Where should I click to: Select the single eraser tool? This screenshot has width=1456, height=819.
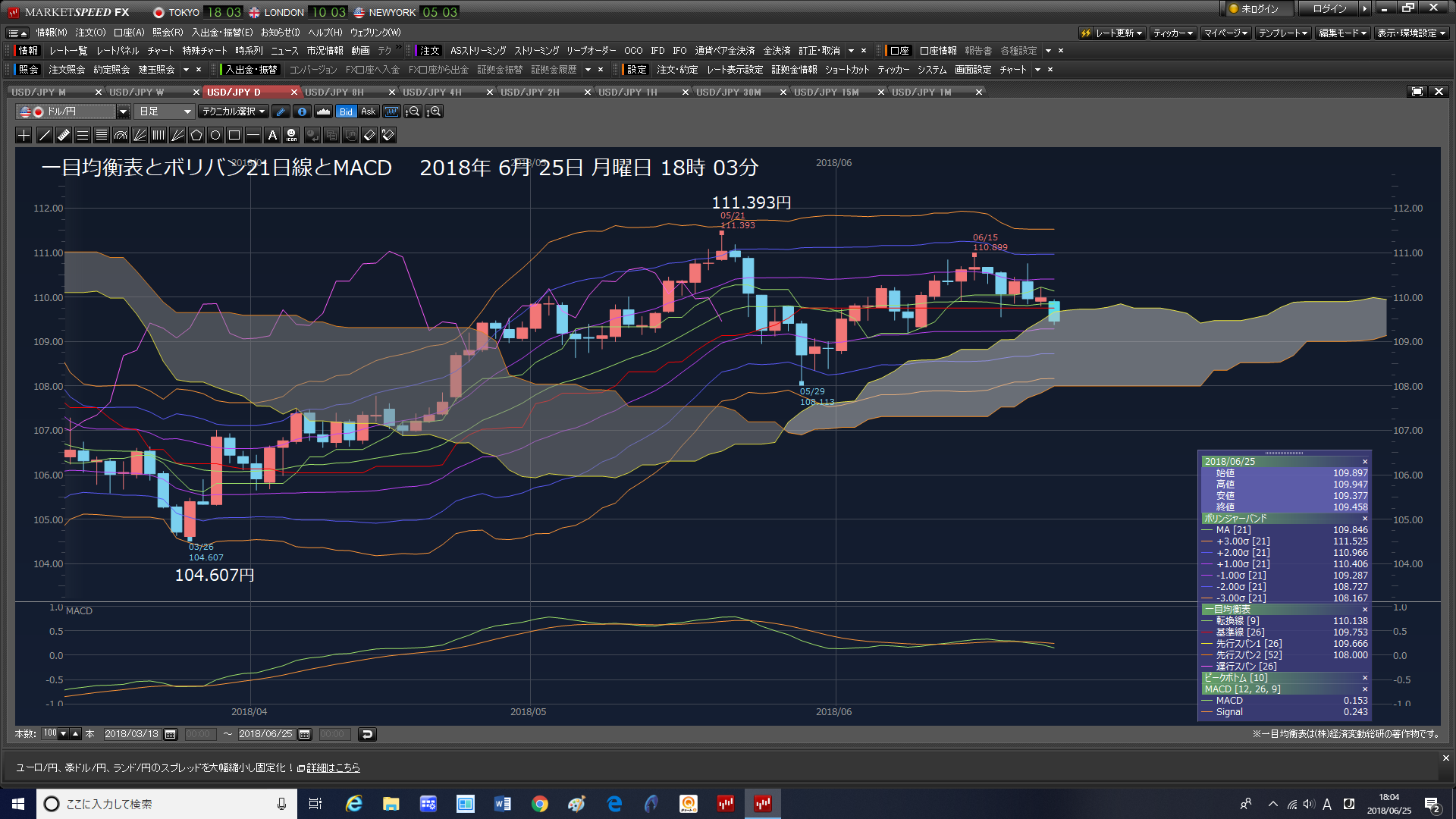(x=369, y=135)
